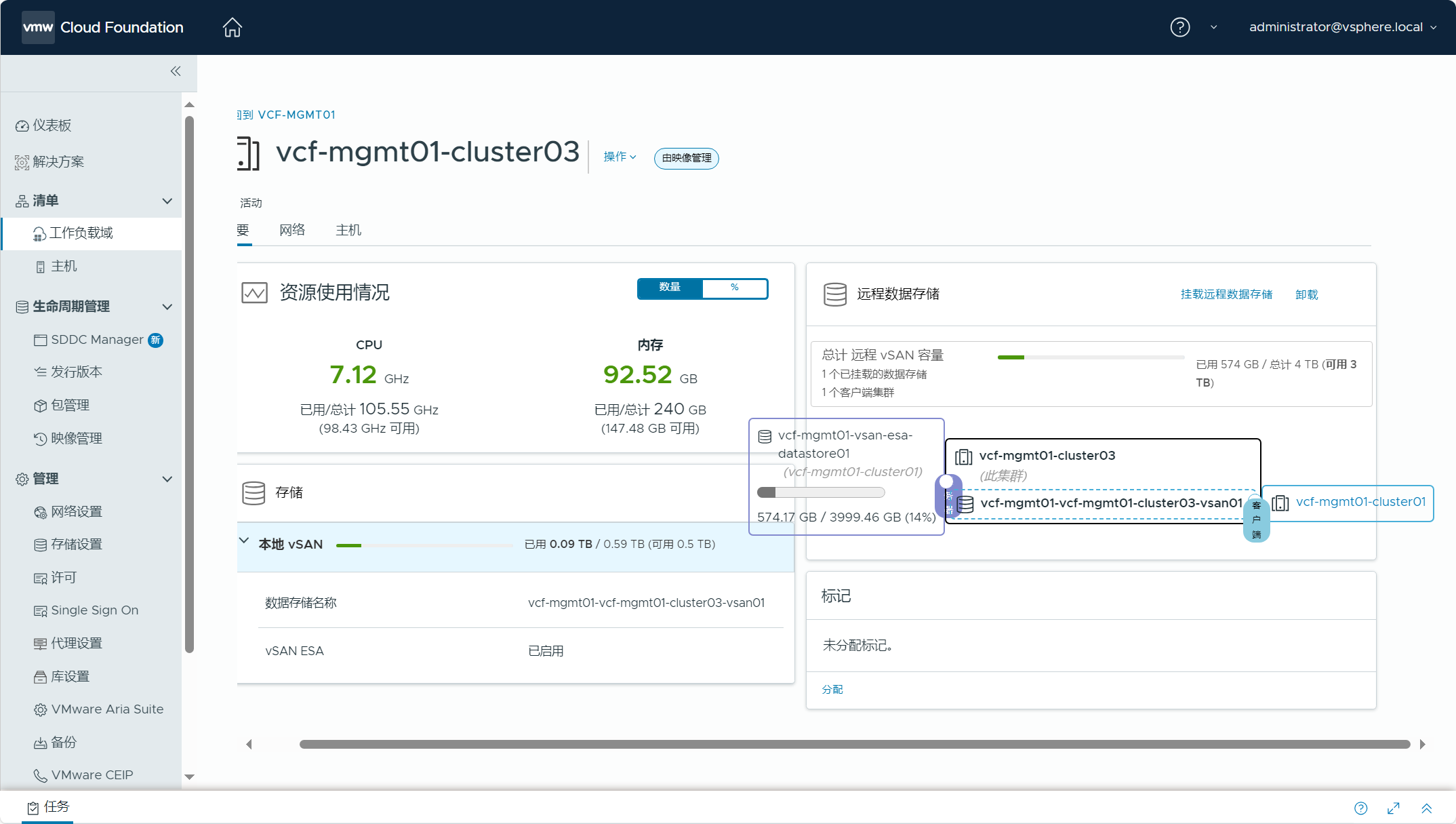Open the help question mark icon in header
The width and height of the screenshot is (1456, 824).
pos(1179,27)
